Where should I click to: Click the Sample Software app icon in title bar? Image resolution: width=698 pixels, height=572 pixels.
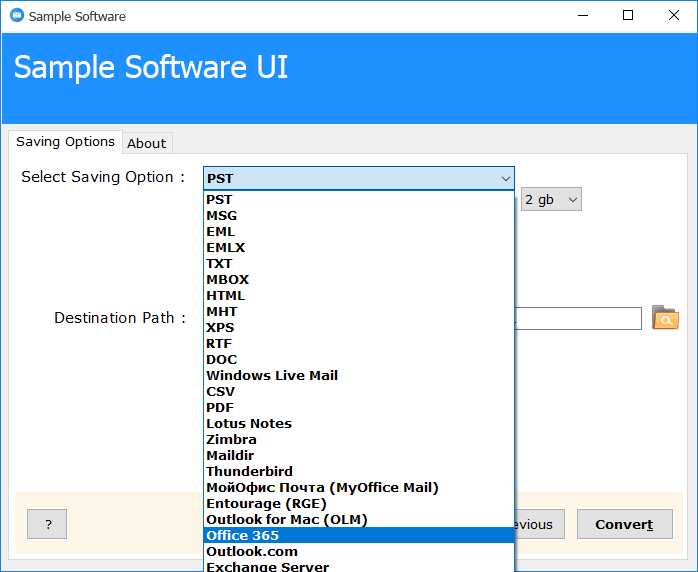pyautogui.click(x=17, y=16)
